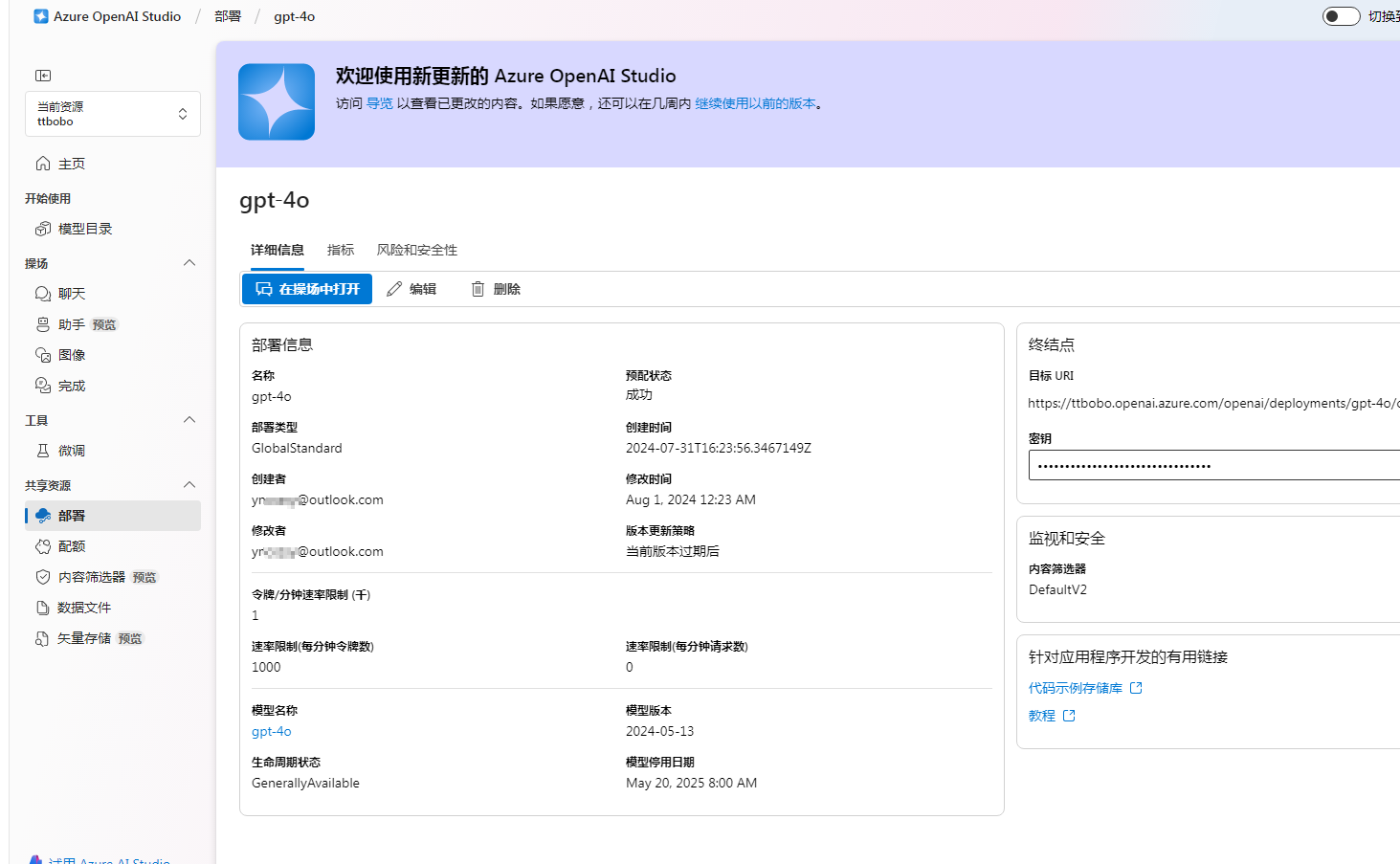This screenshot has height=864, width=1400.
Task: Toggle the 切换 switch in the top bar
Action: 1341,16
